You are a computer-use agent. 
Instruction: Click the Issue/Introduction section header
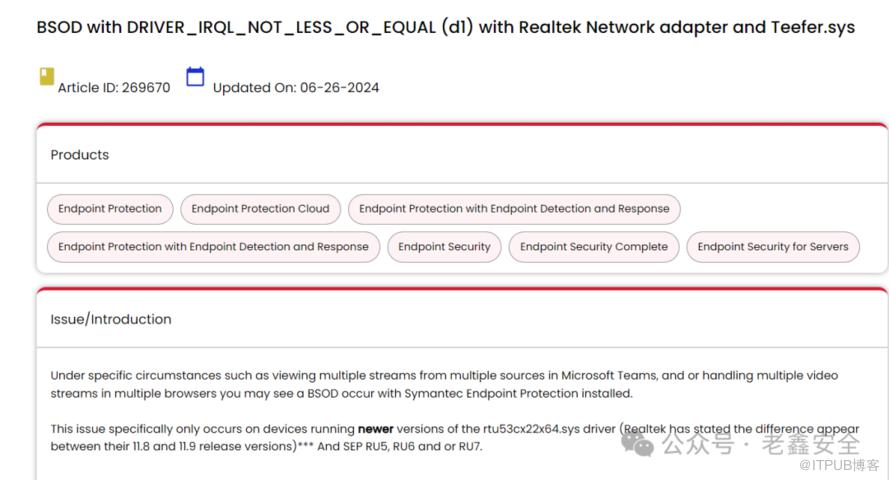coord(111,319)
